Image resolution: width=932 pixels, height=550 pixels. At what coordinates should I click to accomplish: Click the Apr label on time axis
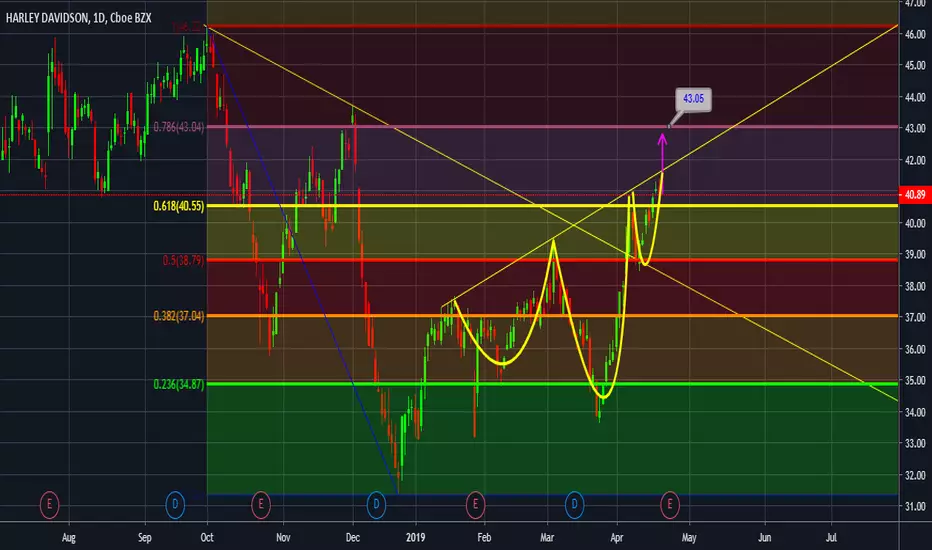coord(617,538)
